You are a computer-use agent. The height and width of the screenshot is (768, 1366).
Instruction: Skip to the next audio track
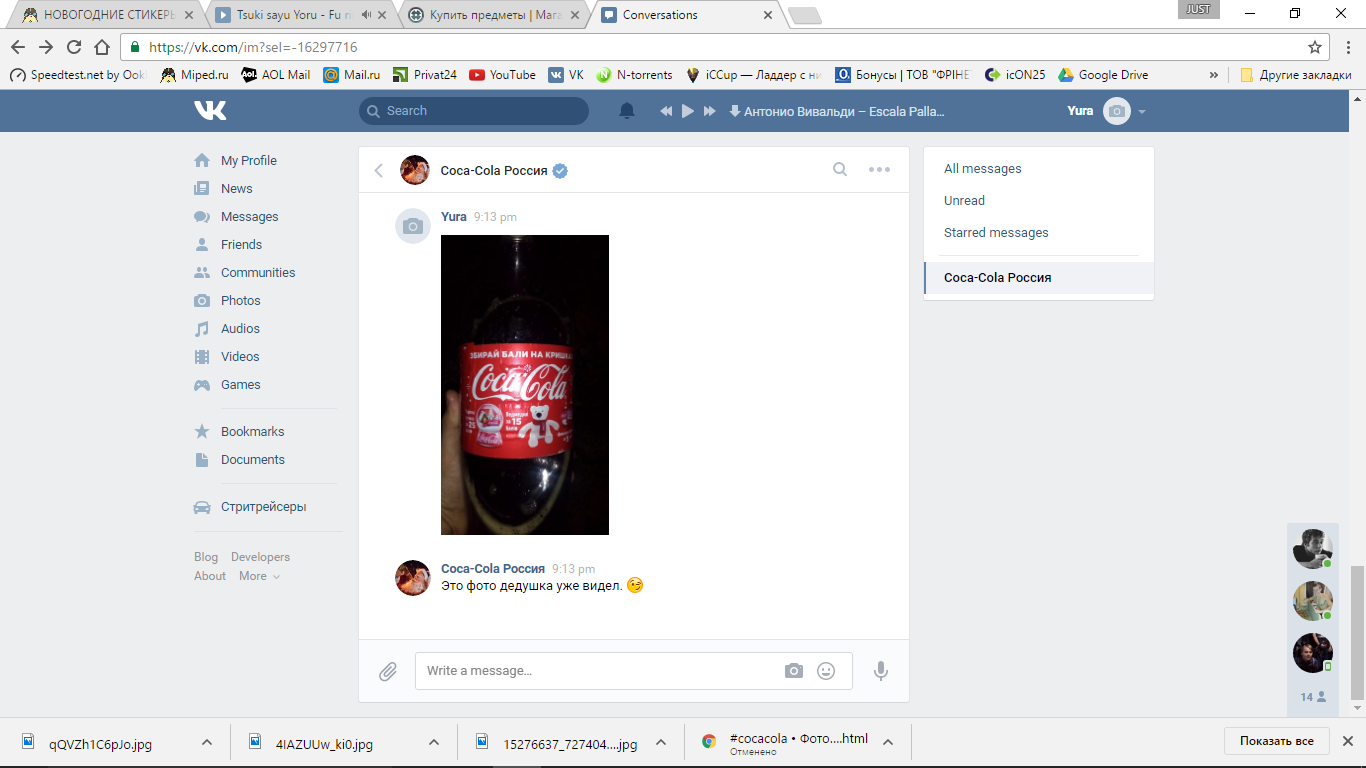(710, 111)
